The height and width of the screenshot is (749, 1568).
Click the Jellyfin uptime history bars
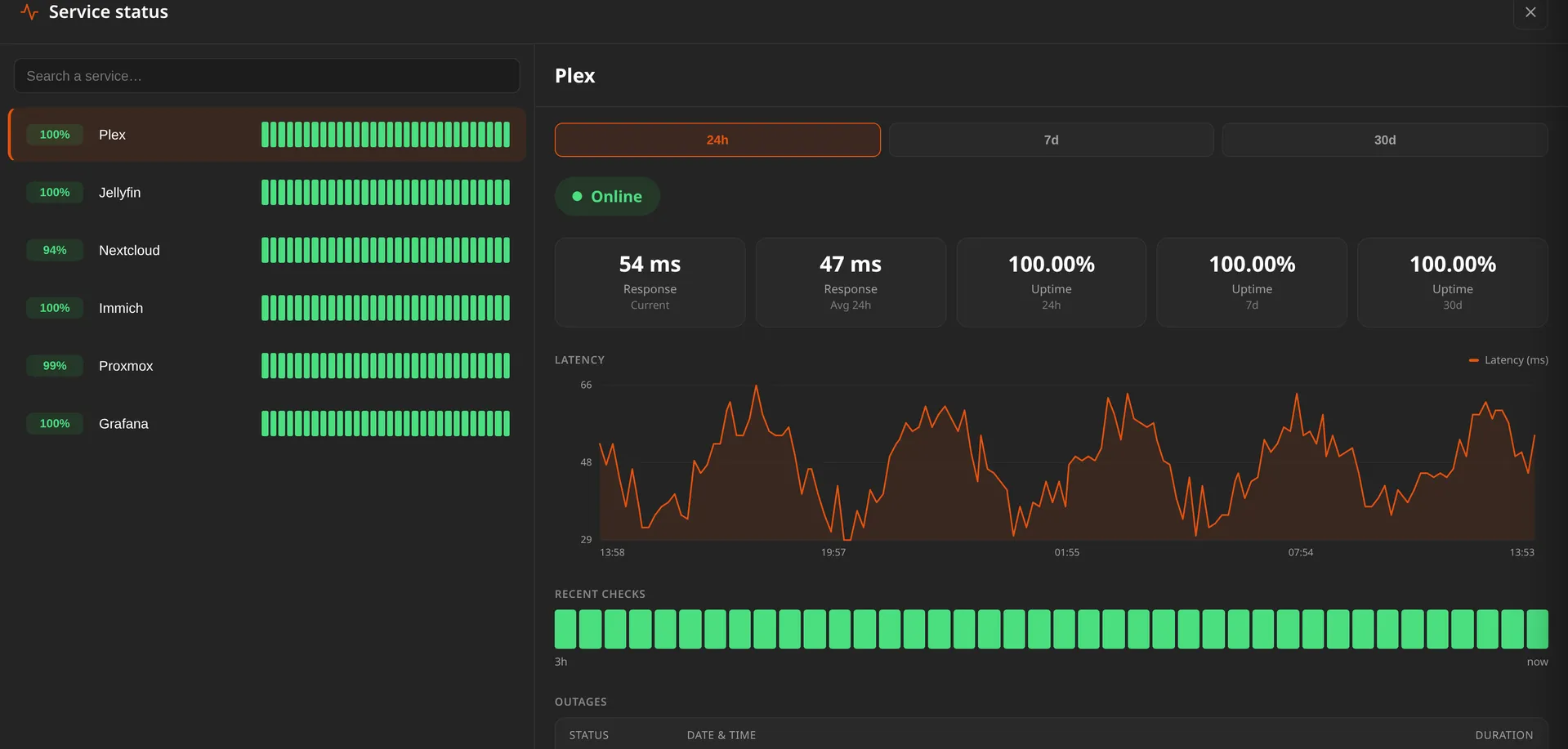386,193
